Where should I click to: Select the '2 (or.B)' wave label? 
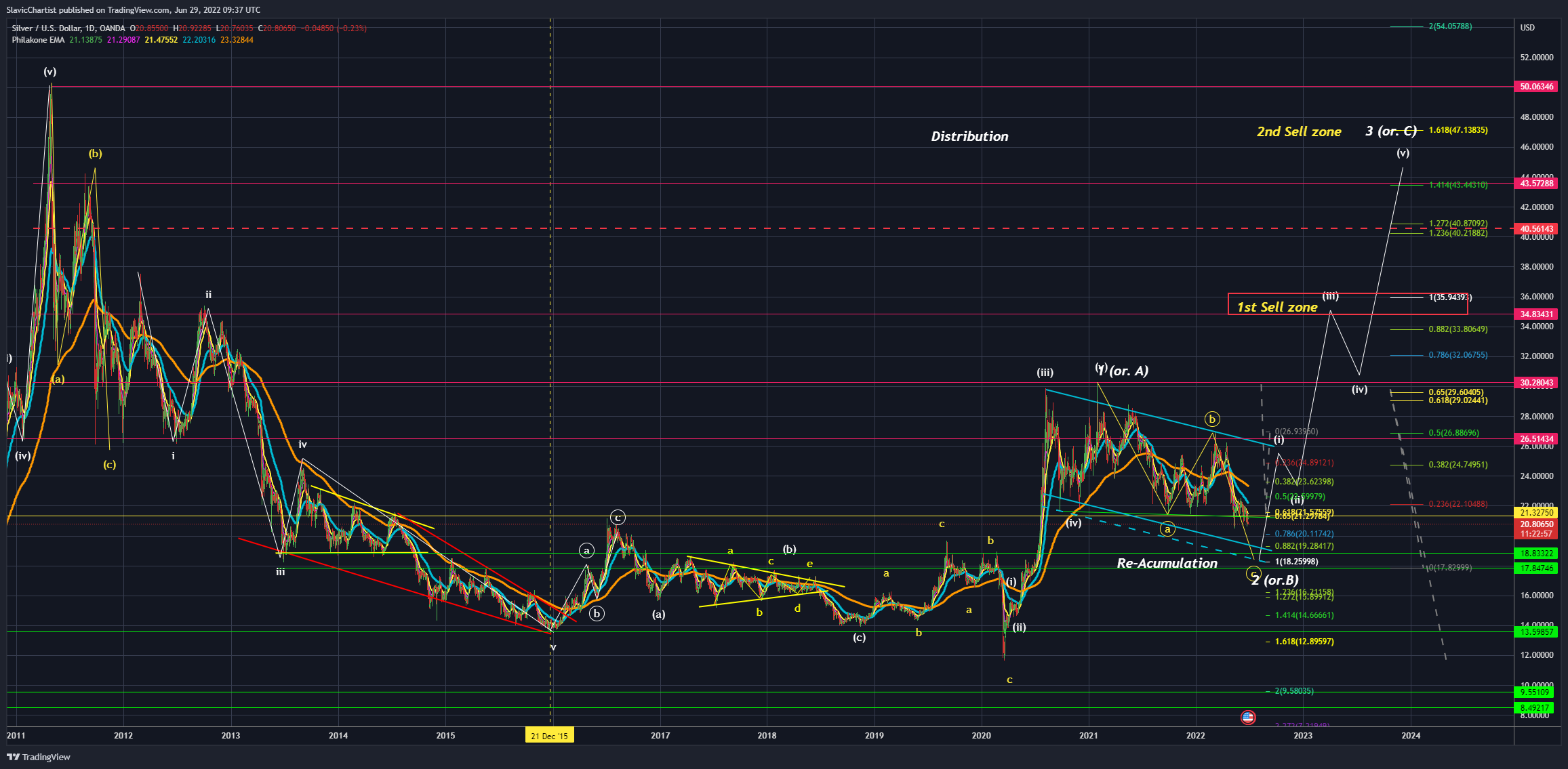[x=1275, y=580]
